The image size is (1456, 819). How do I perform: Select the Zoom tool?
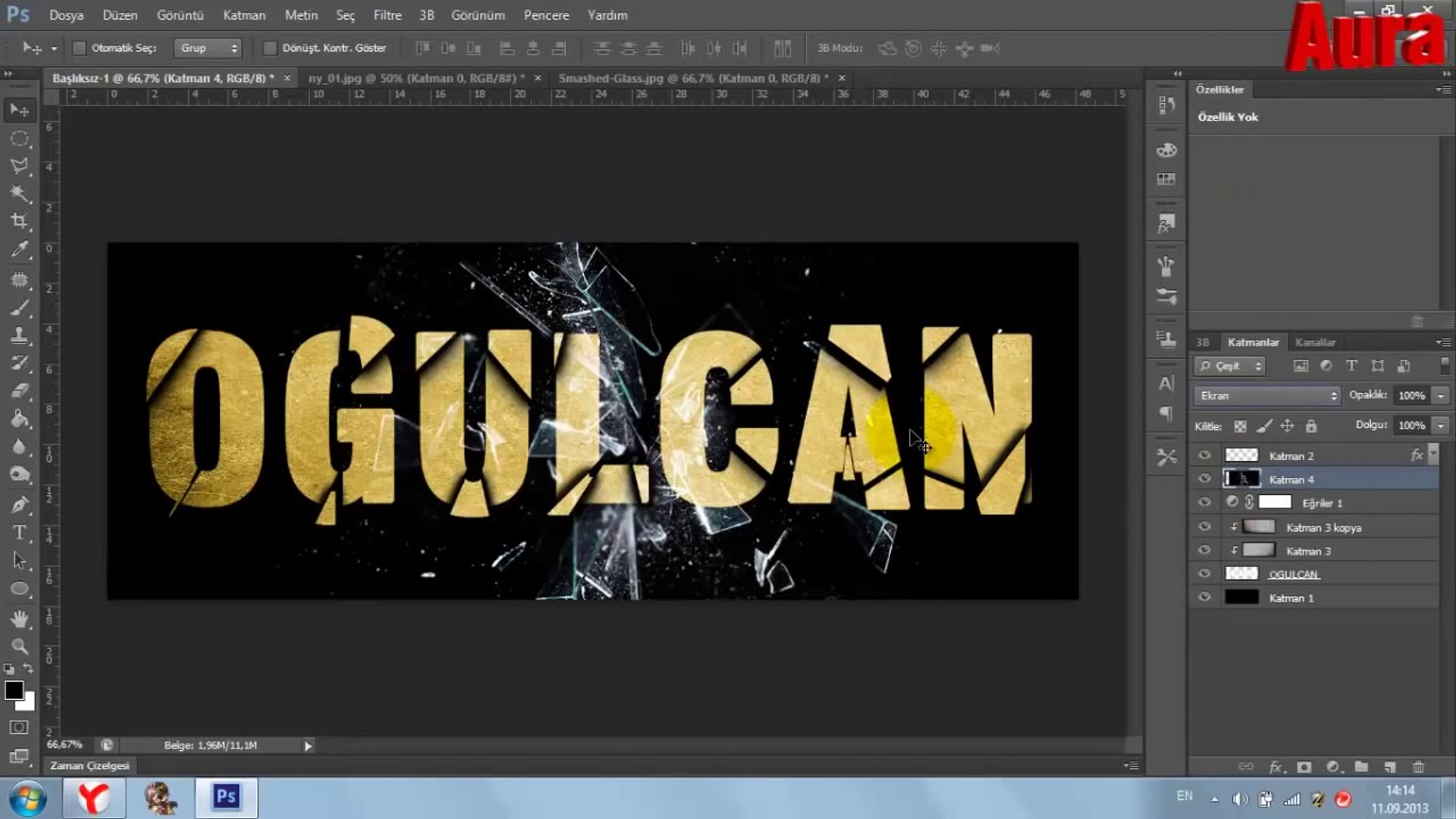point(20,646)
